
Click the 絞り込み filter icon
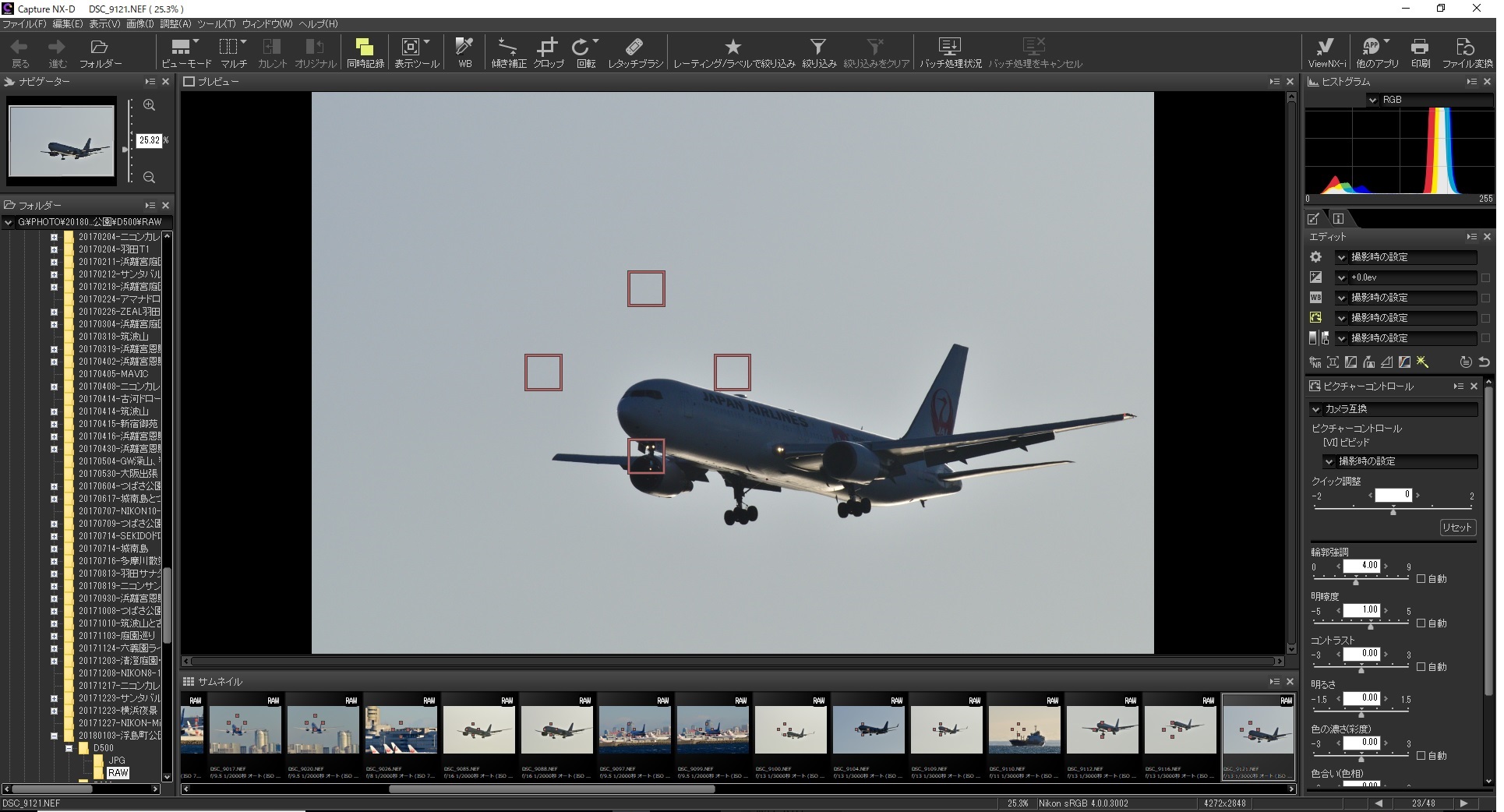[817, 52]
